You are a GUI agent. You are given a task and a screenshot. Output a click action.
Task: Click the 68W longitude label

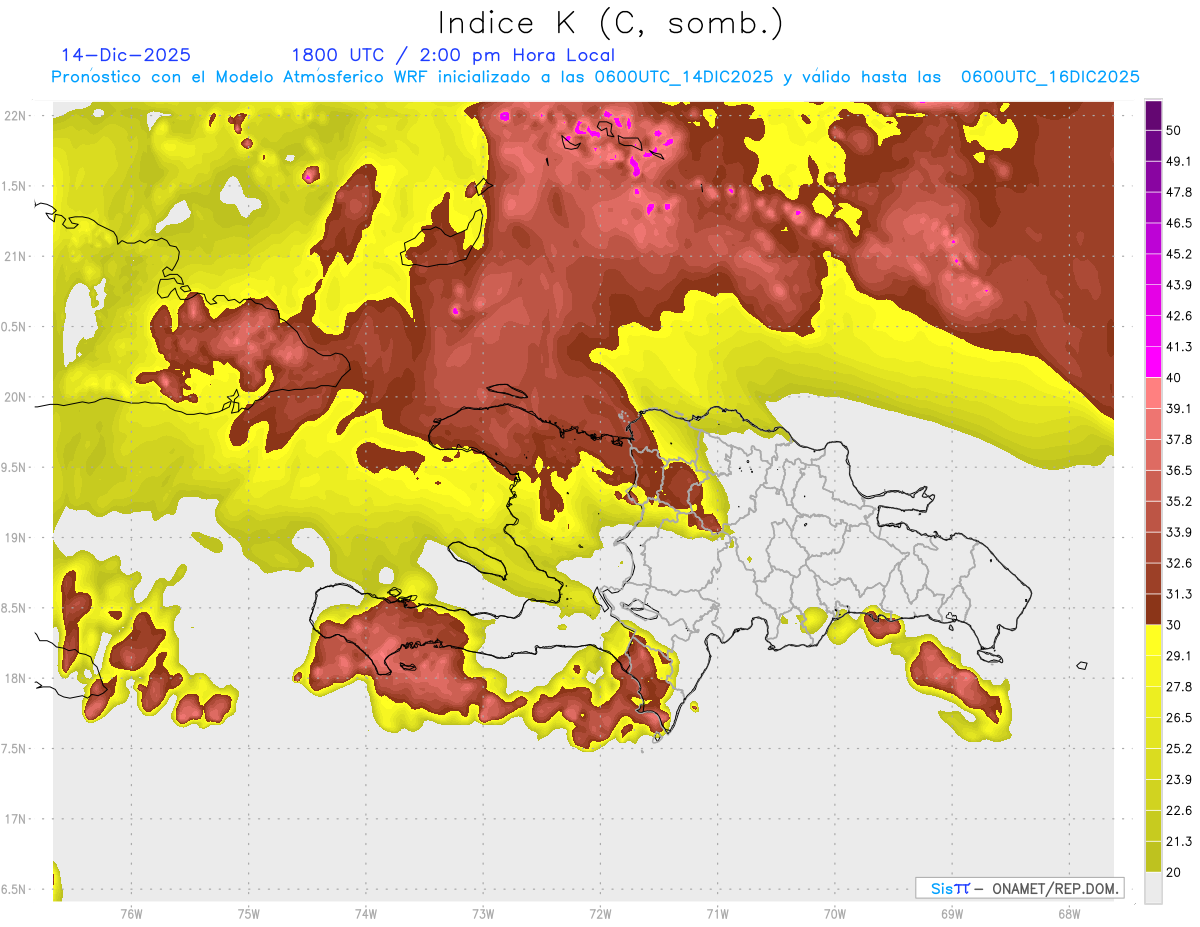1069,913
